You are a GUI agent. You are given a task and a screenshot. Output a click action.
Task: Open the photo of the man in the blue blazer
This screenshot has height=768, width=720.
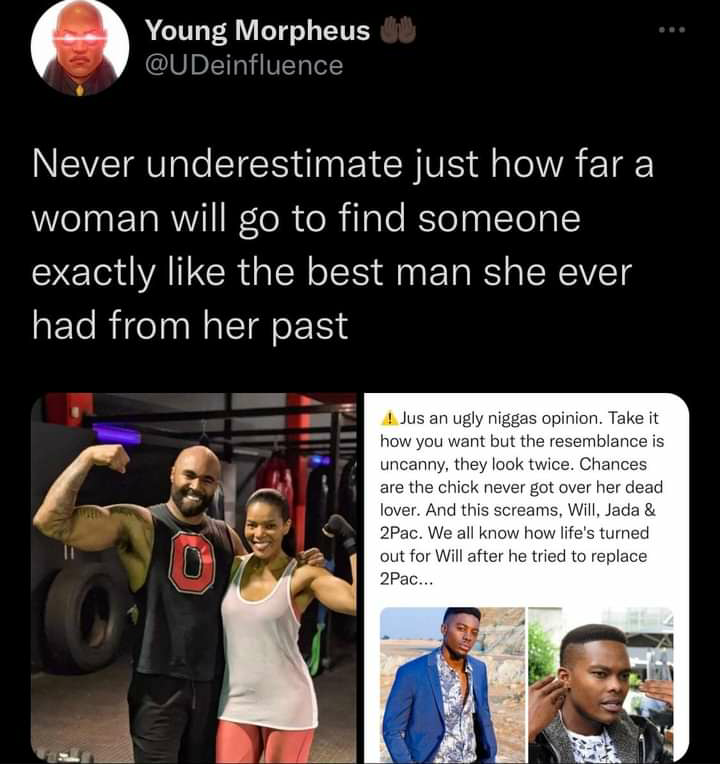[452, 684]
